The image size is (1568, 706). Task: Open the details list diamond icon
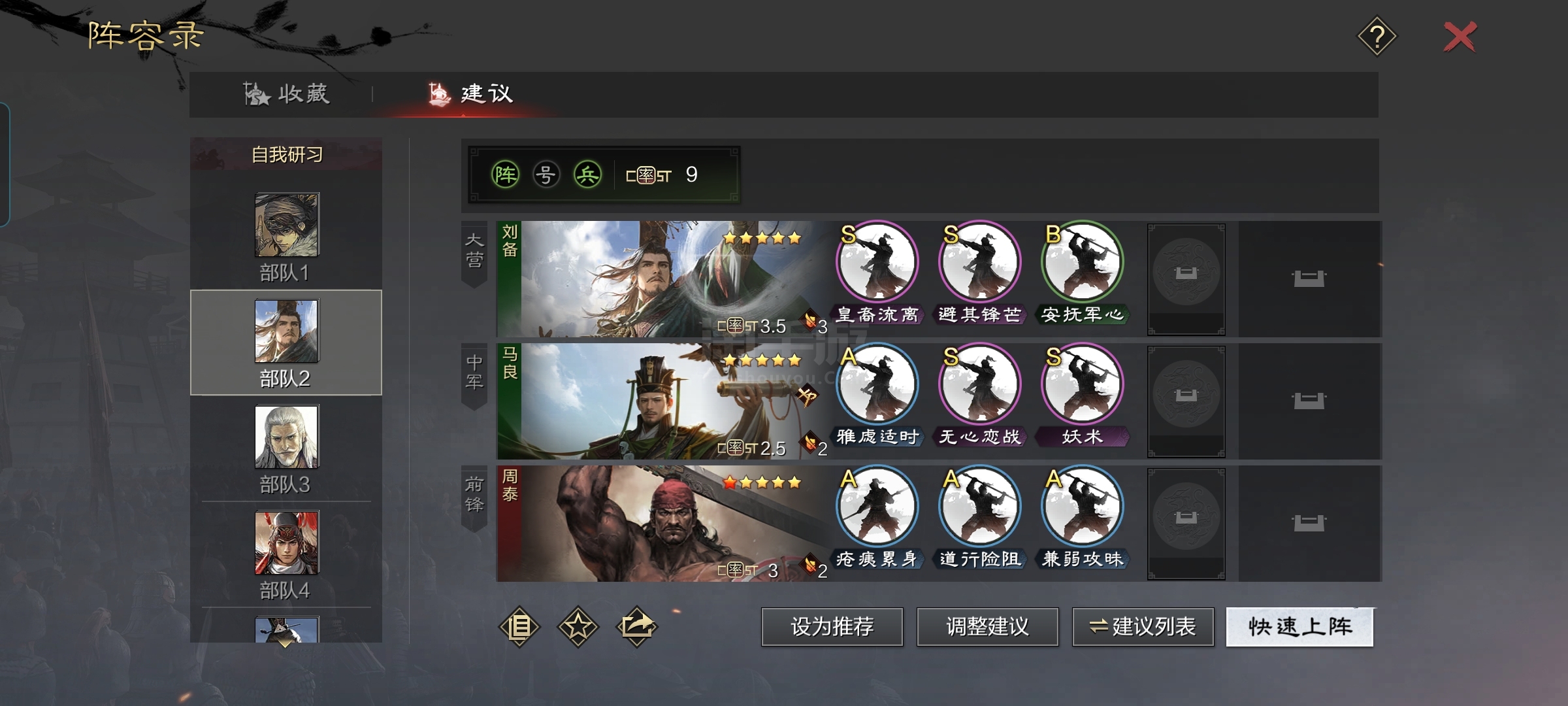point(519,627)
